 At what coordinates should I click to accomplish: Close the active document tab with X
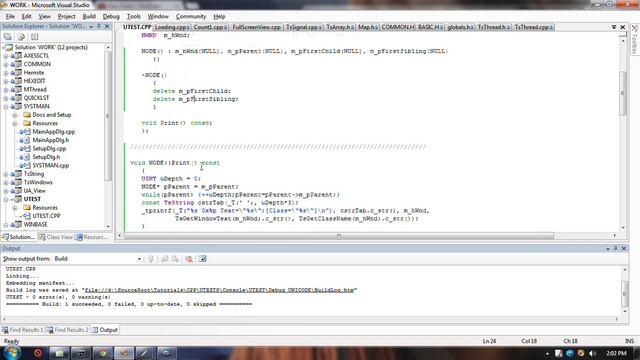coord(623,27)
